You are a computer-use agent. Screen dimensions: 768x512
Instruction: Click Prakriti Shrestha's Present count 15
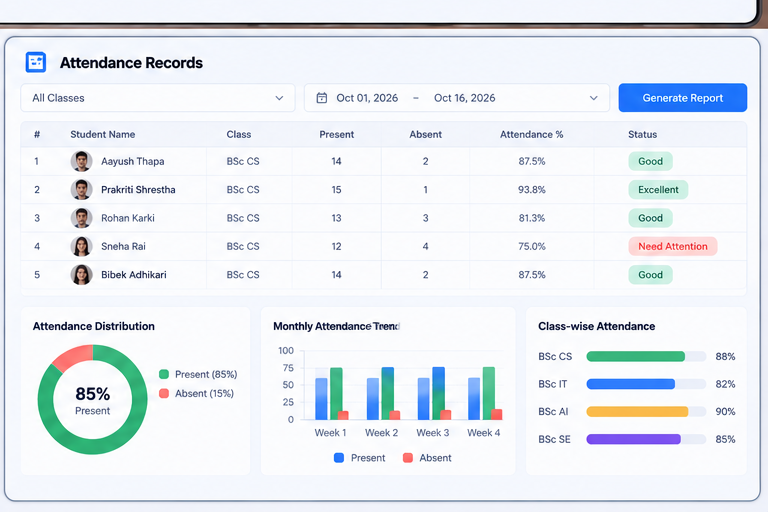tap(336, 190)
